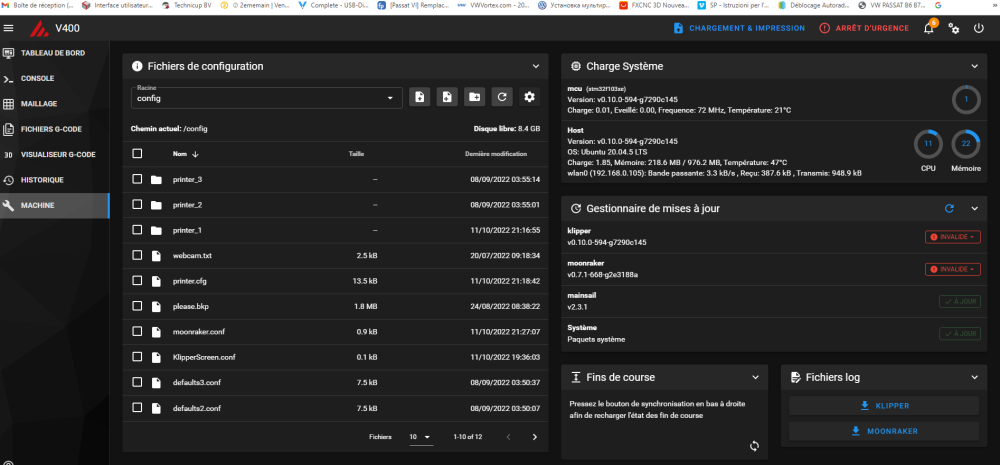Click the Mémoire usage gauge
The width and height of the screenshot is (1000, 465).
[x=966, y=144]
